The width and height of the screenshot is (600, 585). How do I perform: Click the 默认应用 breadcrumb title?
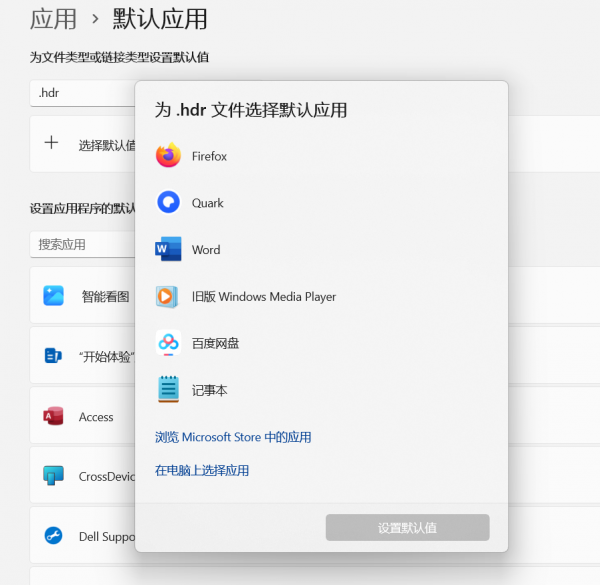[x=160, y=19]
